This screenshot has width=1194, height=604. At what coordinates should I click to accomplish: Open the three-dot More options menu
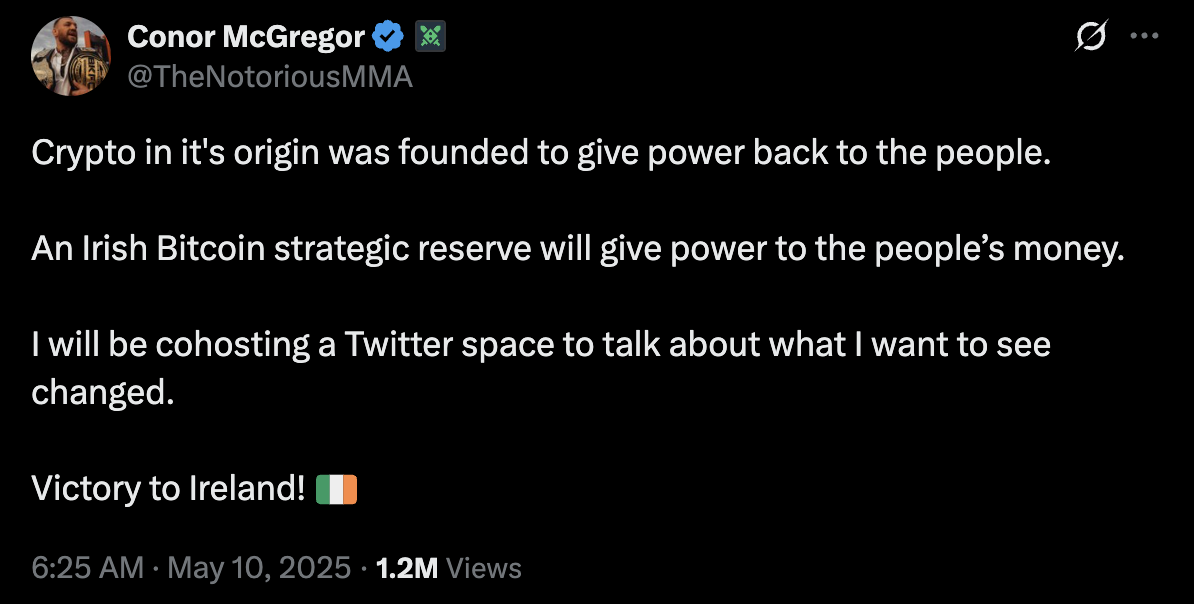coord(1142,36)
